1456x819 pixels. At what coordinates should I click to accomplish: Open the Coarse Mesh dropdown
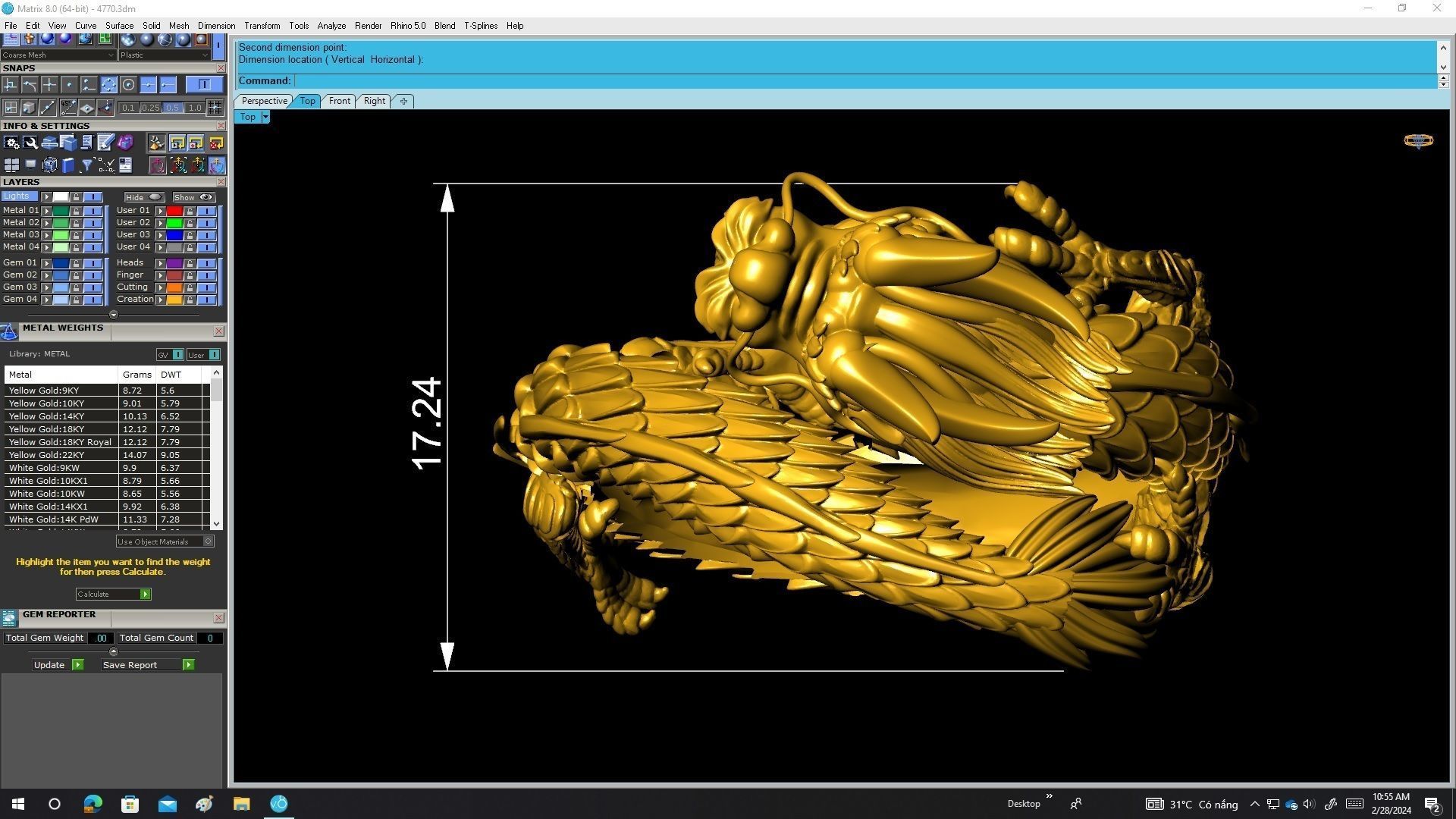pyautogui.click(x=58, y=55)
